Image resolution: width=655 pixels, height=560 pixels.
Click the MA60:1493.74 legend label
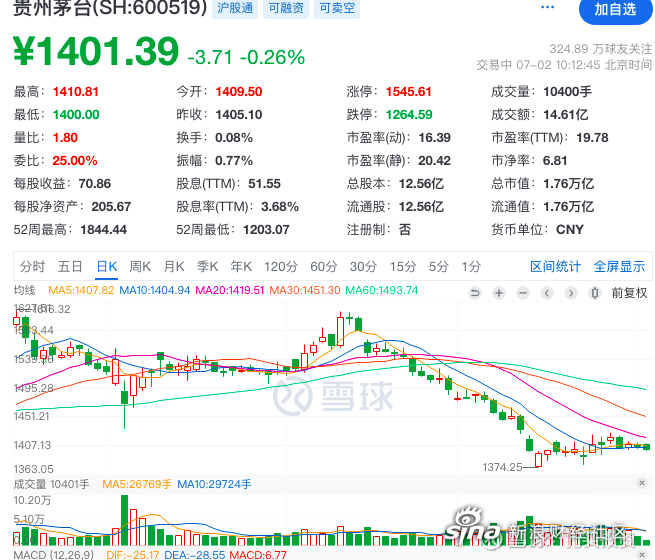coord(382,290)
